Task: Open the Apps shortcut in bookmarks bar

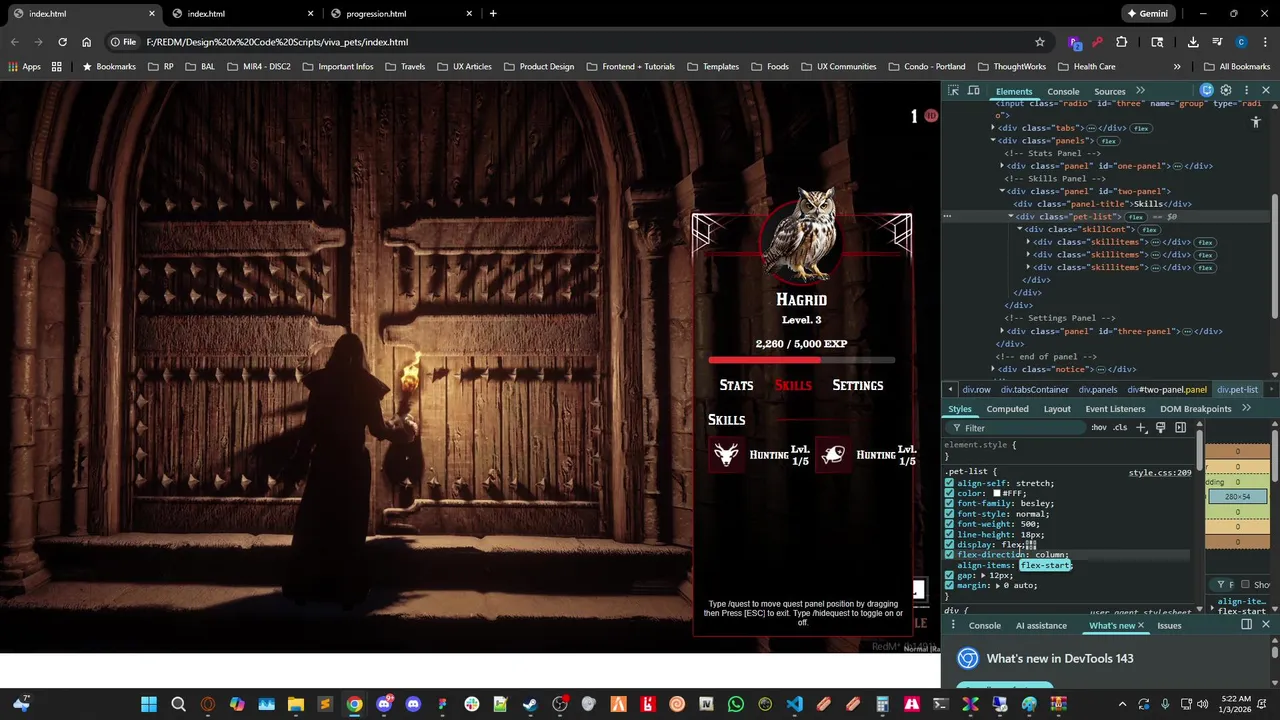Action: (25, 66)
